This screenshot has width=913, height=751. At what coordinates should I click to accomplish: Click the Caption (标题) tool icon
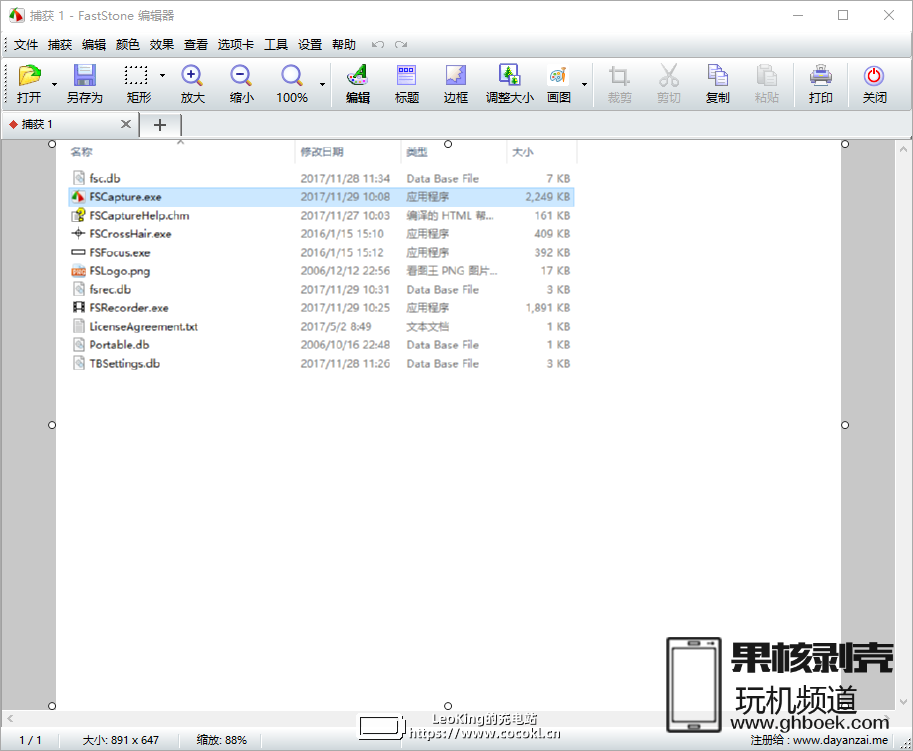[x=406, y=76]
